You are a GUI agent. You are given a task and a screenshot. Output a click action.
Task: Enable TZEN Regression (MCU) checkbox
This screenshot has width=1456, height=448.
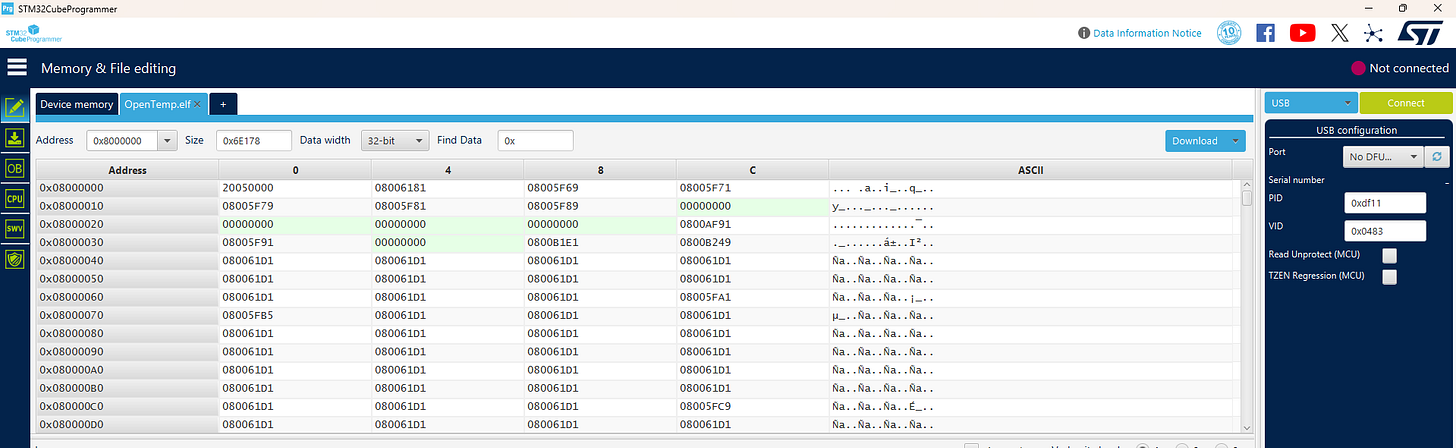tap(1389, 277)
